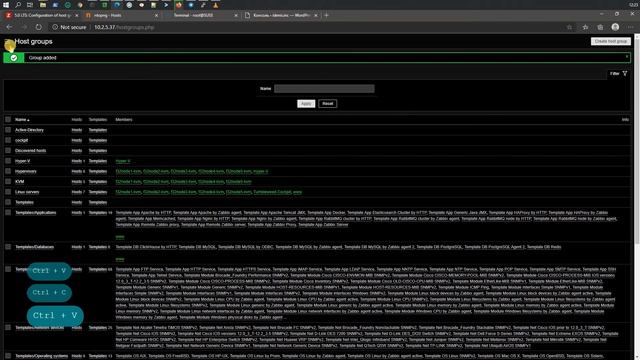Screen dimensions: 640x360
Task: Open the VLC cone taskbar icon
Action: [x=216, y=5]
